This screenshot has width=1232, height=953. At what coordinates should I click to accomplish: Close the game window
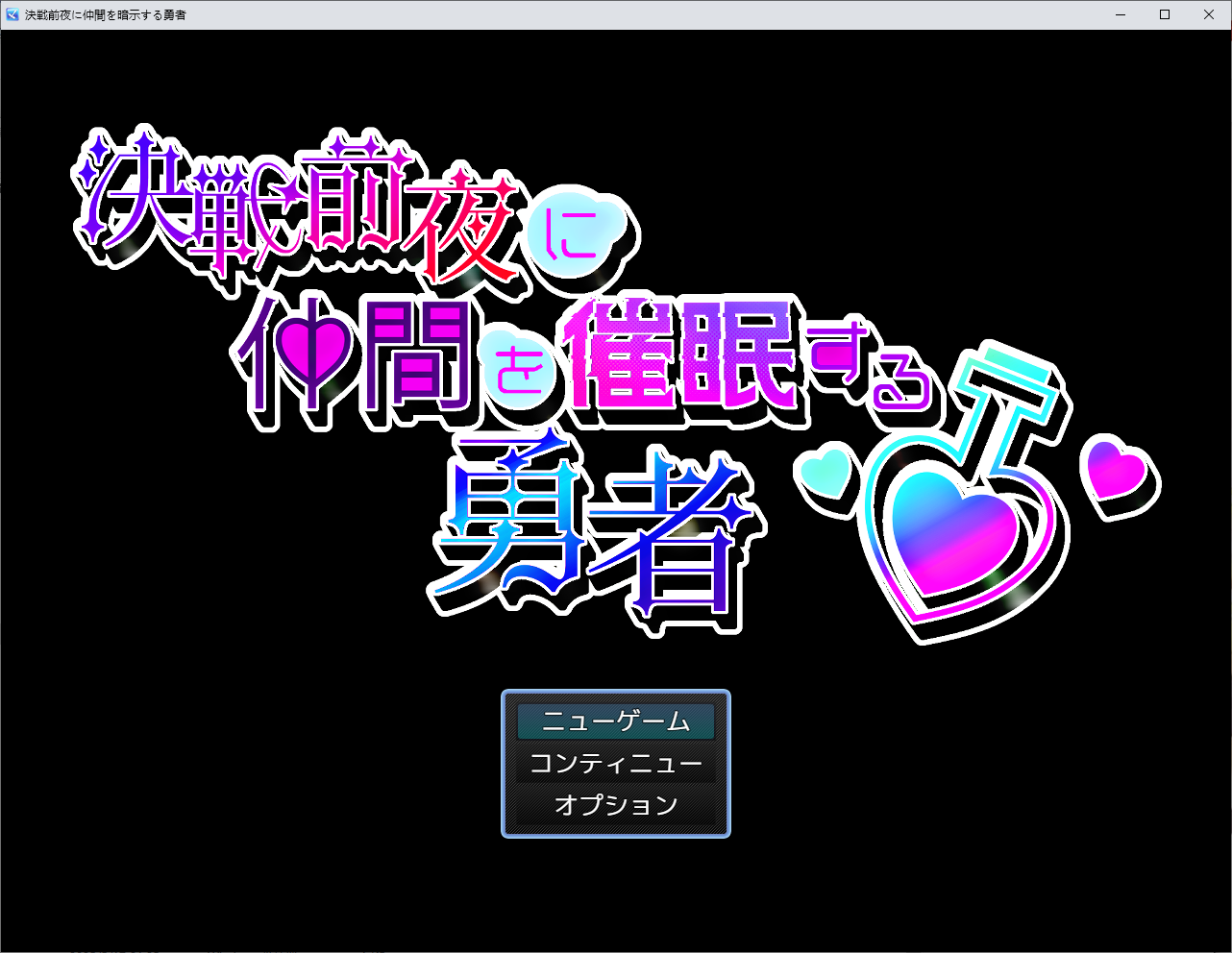coord(1209,14)
